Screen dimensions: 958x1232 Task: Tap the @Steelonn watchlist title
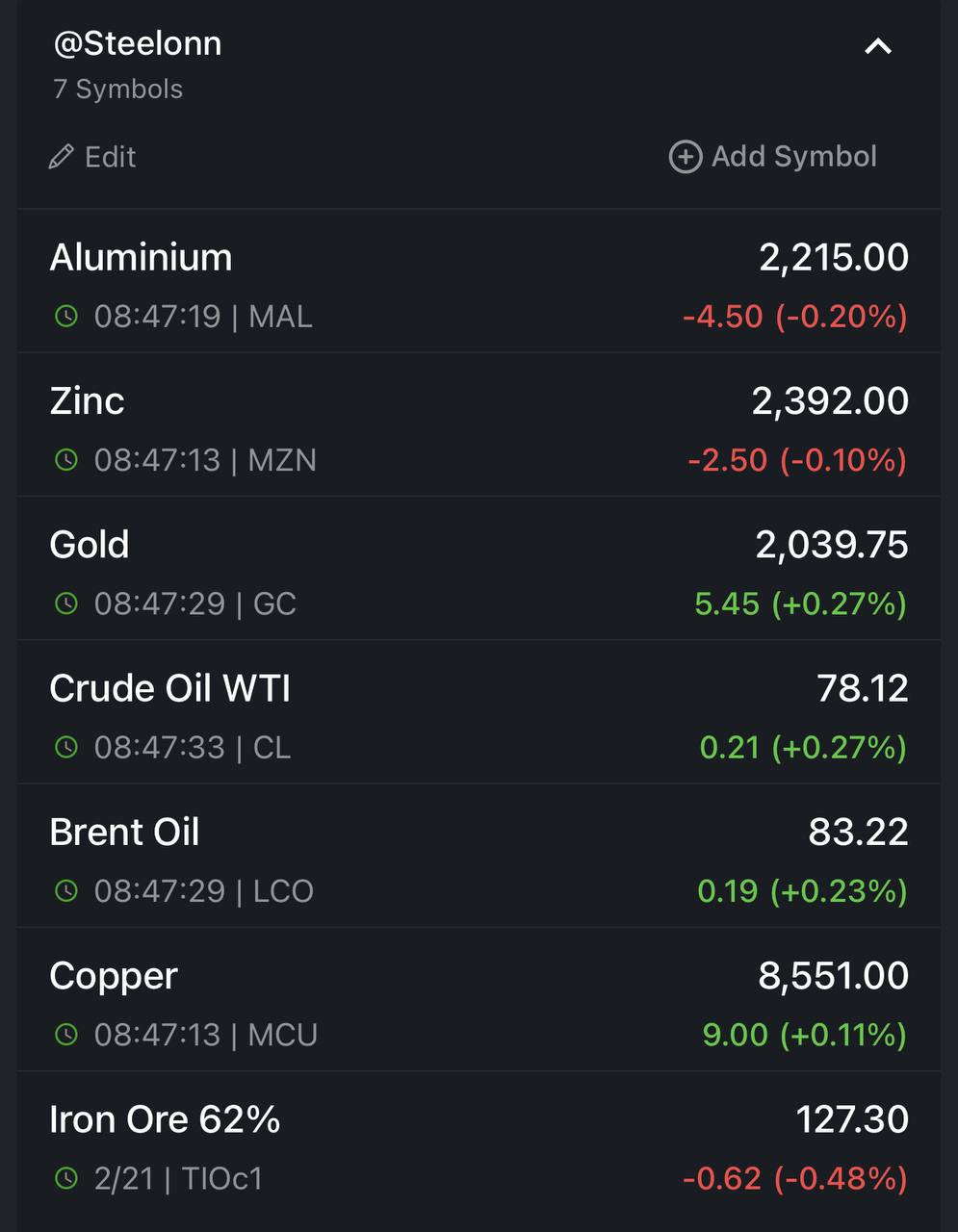click(138, 43)
